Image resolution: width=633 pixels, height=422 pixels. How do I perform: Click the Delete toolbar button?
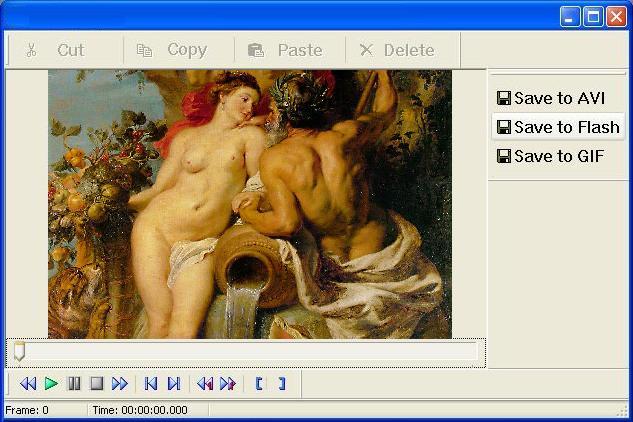[402, 50]
